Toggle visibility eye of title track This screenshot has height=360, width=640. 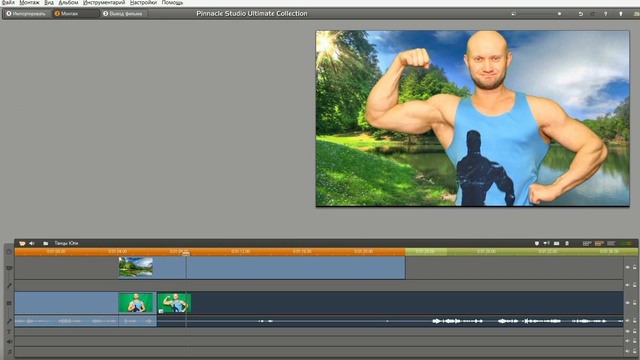click(x=628, y=331)
